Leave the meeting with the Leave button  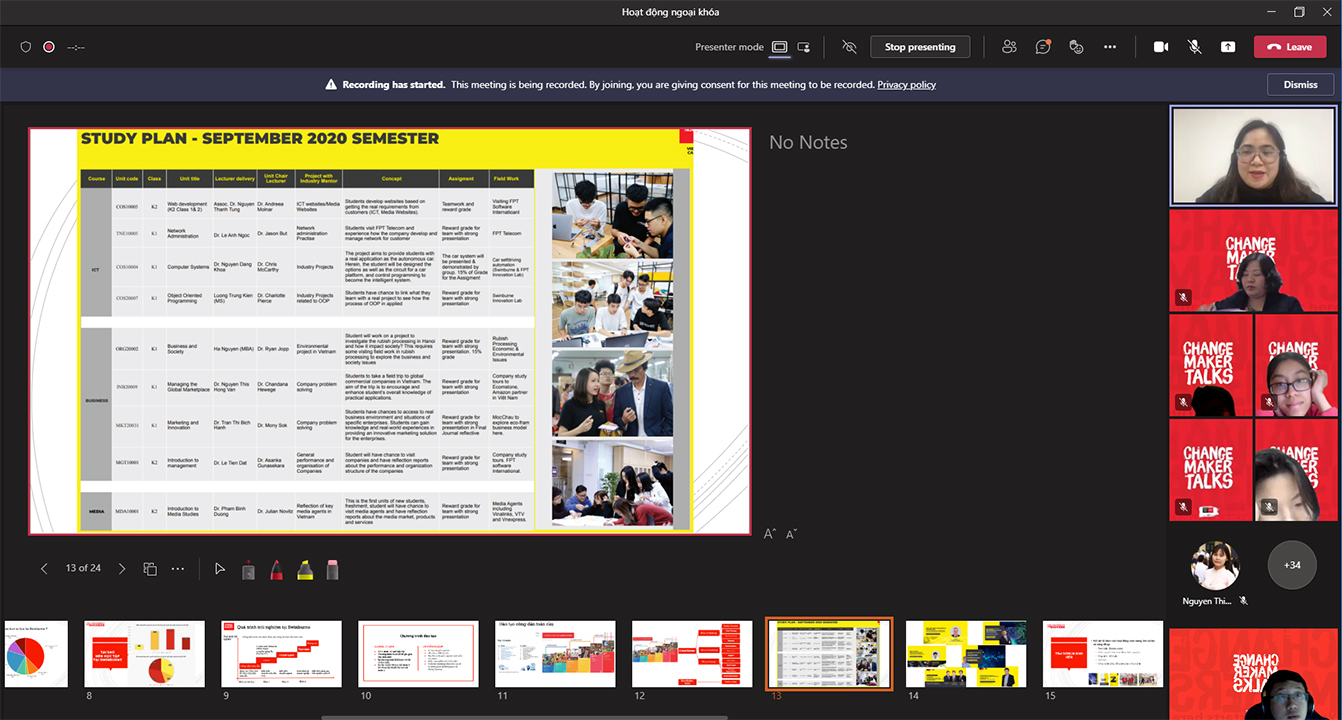tap(1289, 47)
